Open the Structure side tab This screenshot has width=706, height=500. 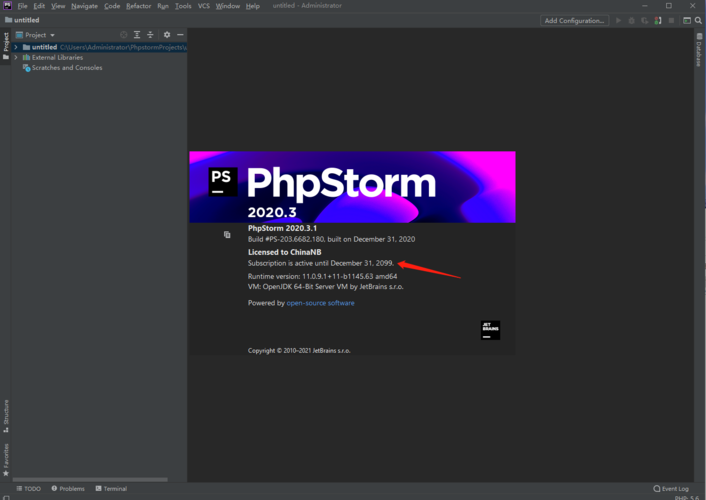coord(6,416)
